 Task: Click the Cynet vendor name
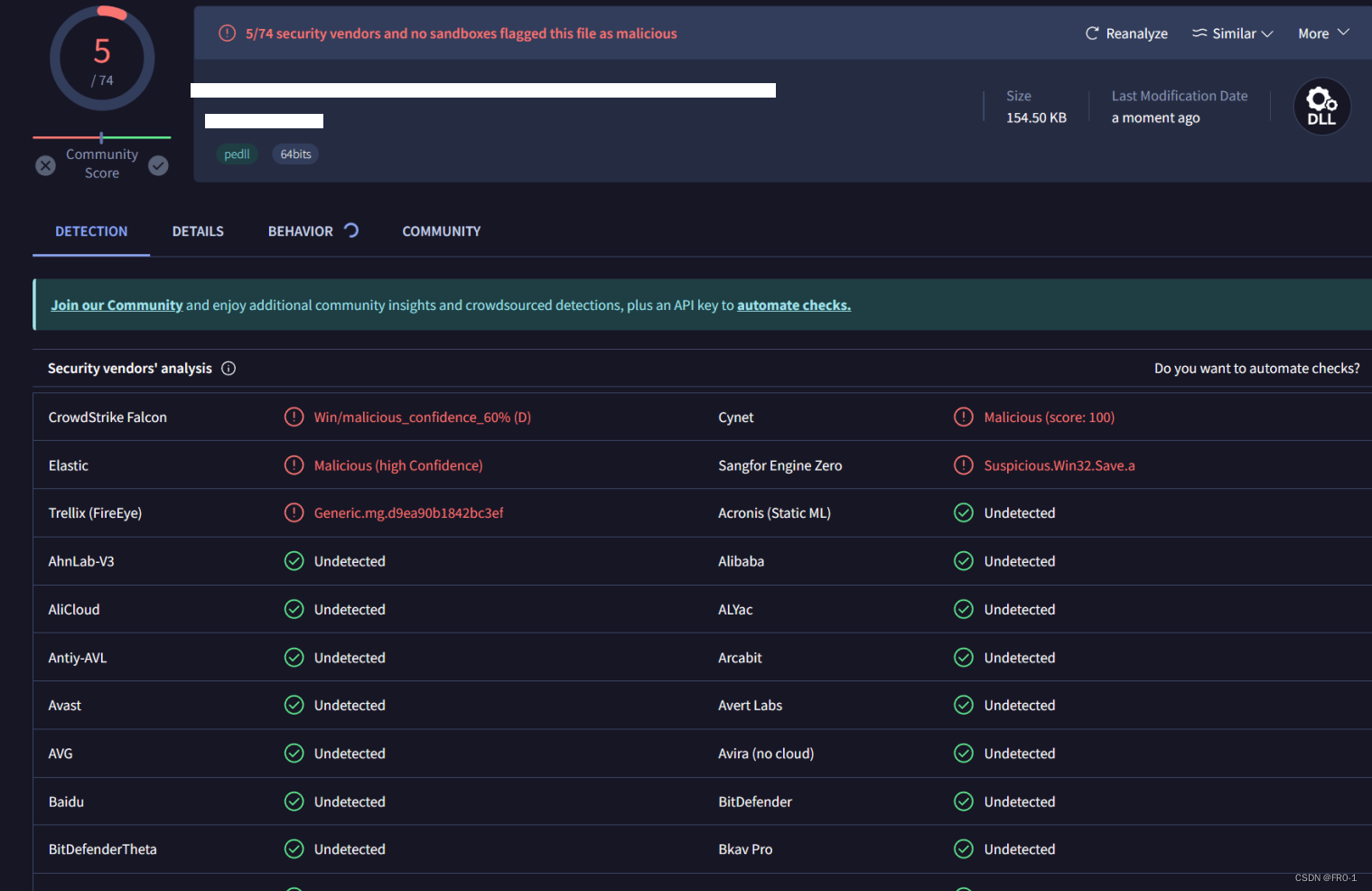coord(736,417)
